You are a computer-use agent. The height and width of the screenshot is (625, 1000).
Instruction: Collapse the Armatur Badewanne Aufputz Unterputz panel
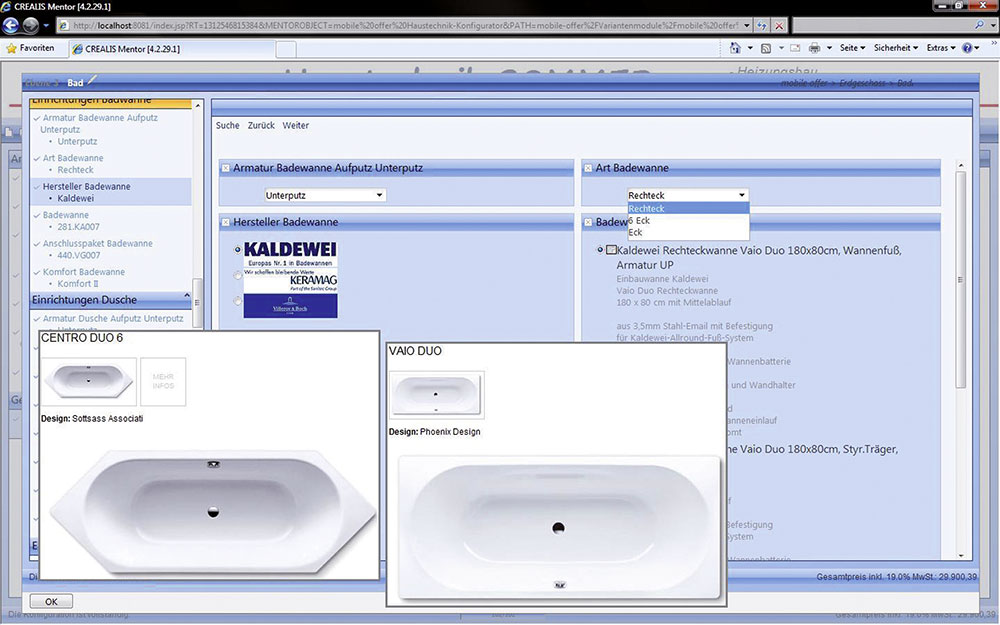coord(225,168)
